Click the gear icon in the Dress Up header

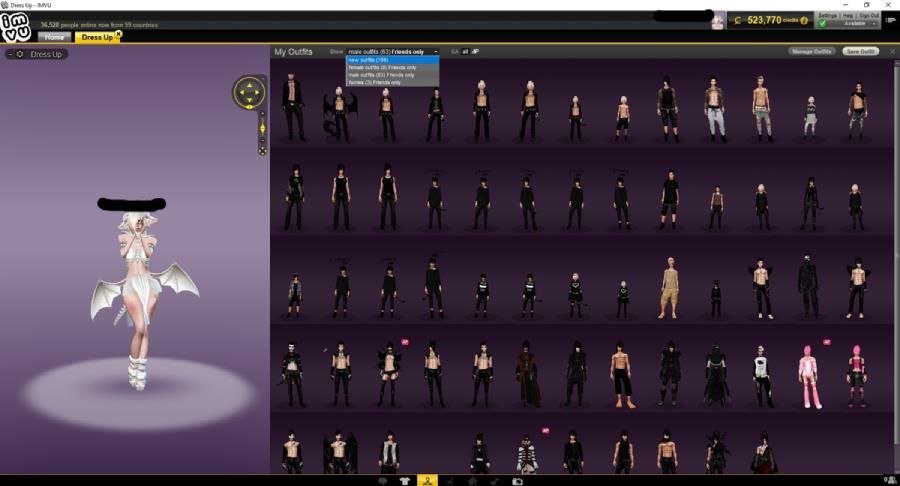(x=20, y=54)
